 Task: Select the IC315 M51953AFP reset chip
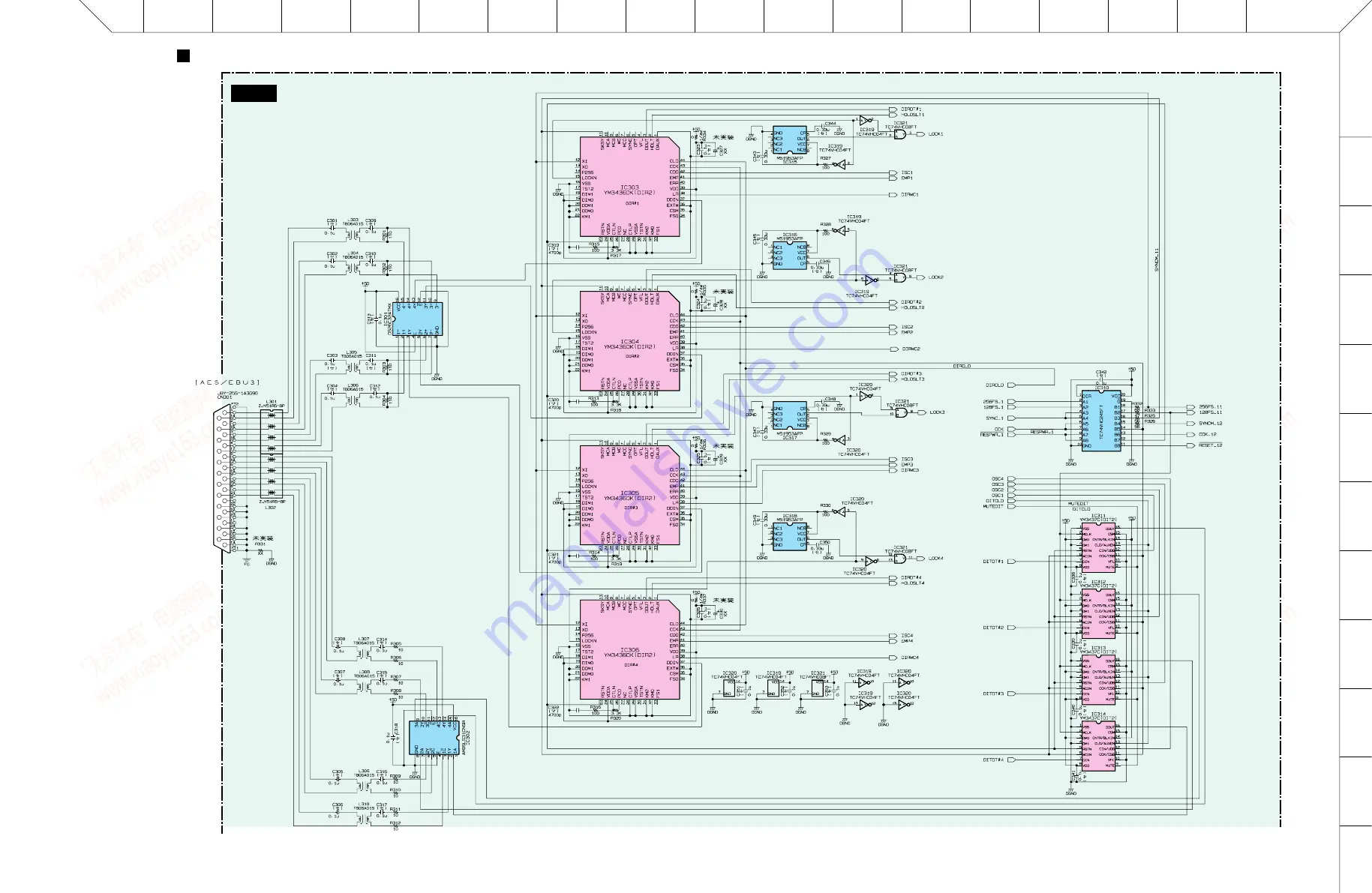789,141
